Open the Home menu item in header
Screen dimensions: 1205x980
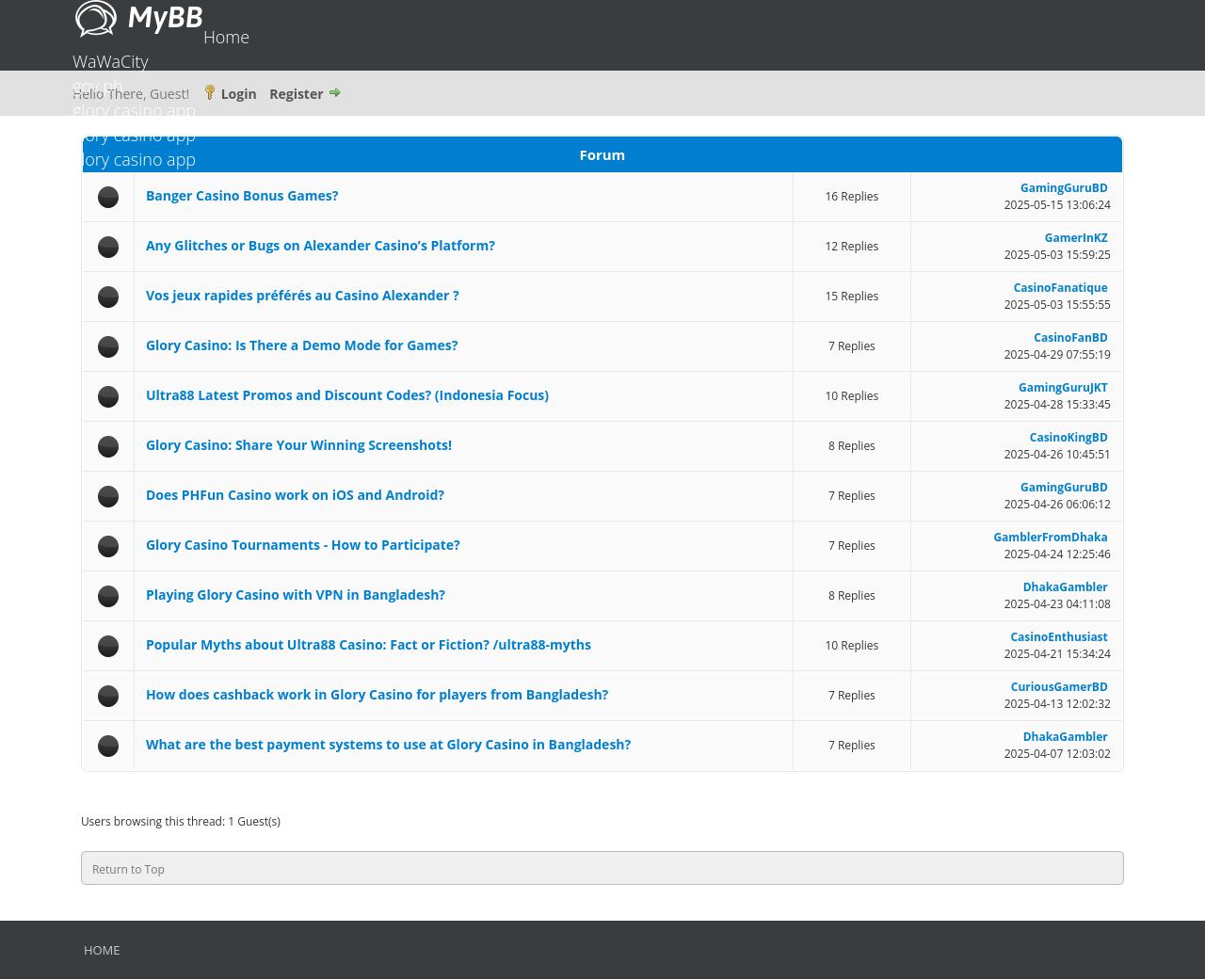(x=226, y=37)
